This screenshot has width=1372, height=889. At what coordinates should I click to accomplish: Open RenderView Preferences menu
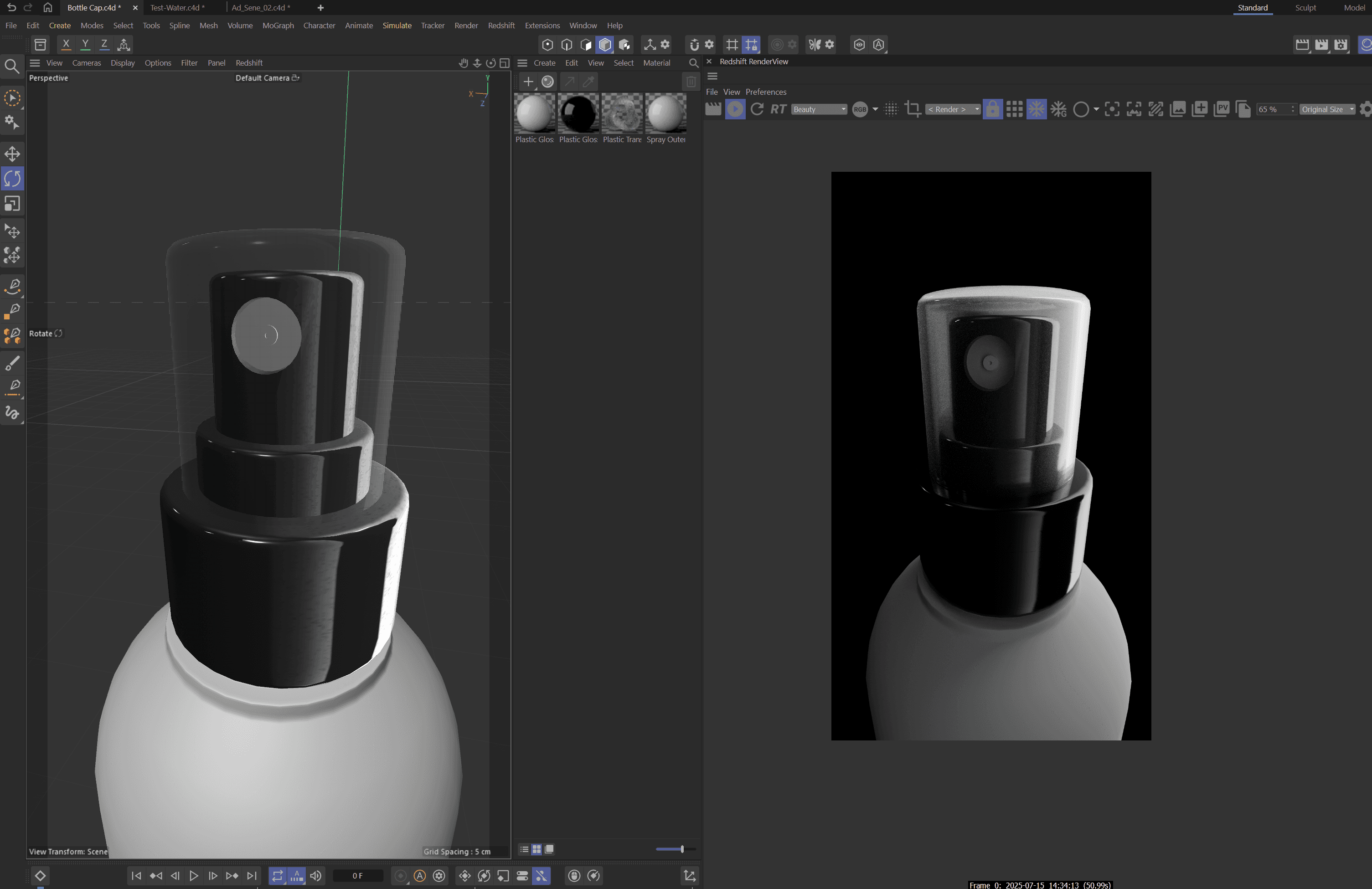766,92
